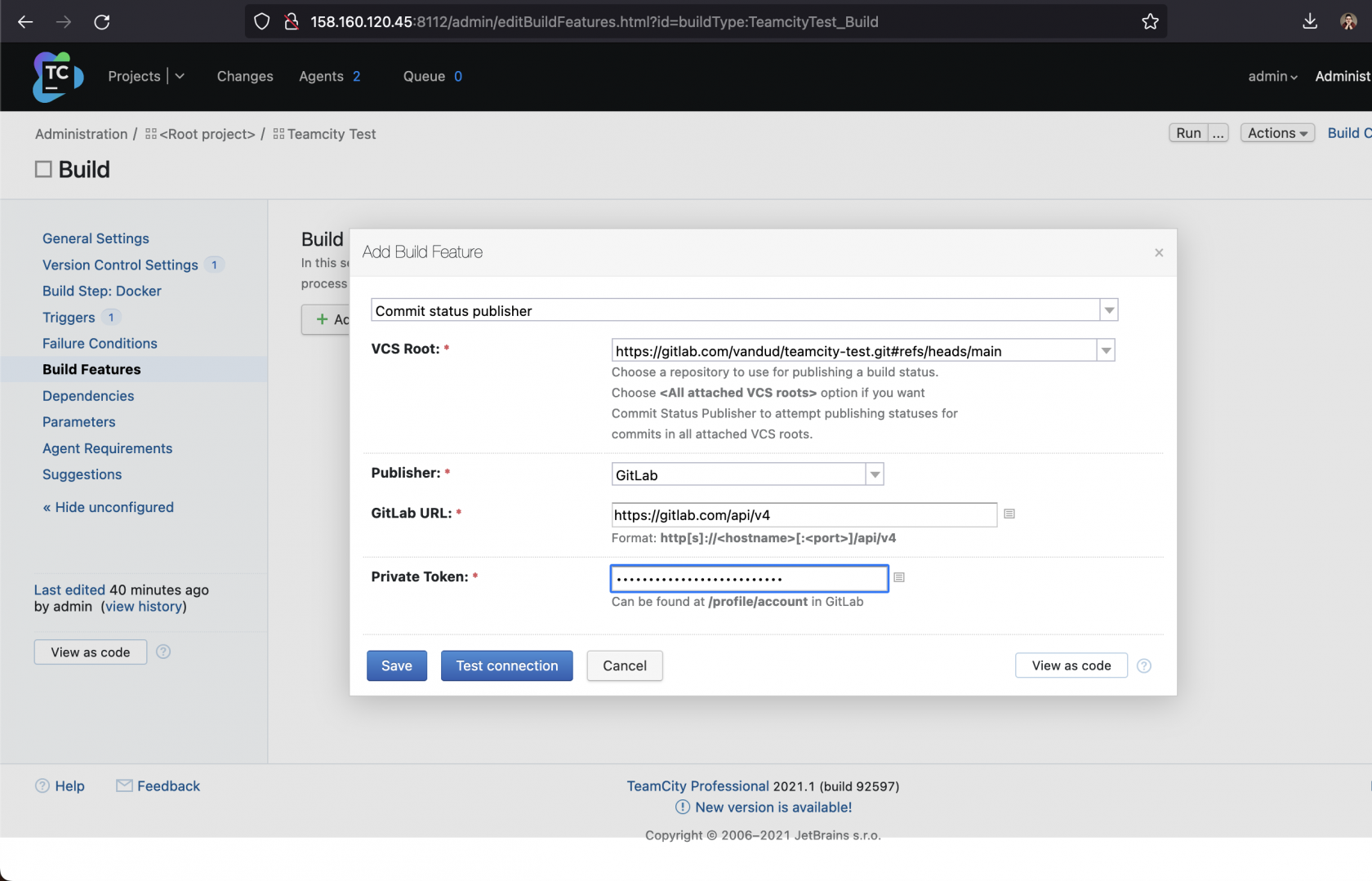Image resolution: width=1372 pixels, height=881 pixels.
Task: Open the build feature type dropdown
Action: (x=1109, y=310)
